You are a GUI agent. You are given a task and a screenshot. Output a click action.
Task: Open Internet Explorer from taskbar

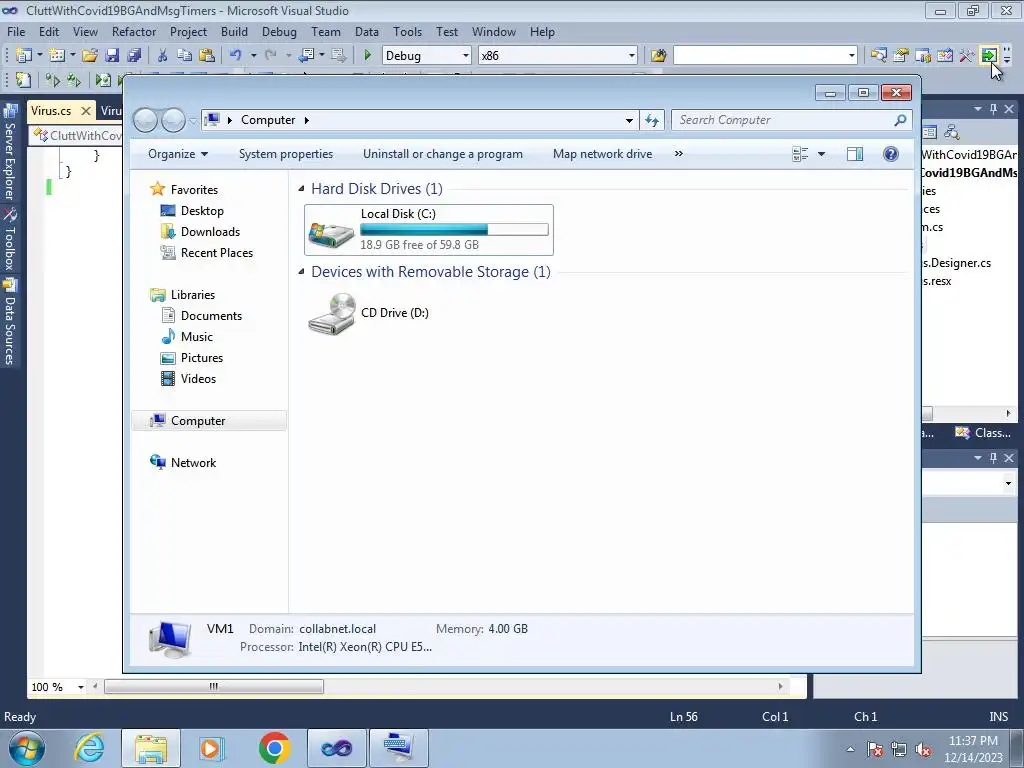pos(89,748)
